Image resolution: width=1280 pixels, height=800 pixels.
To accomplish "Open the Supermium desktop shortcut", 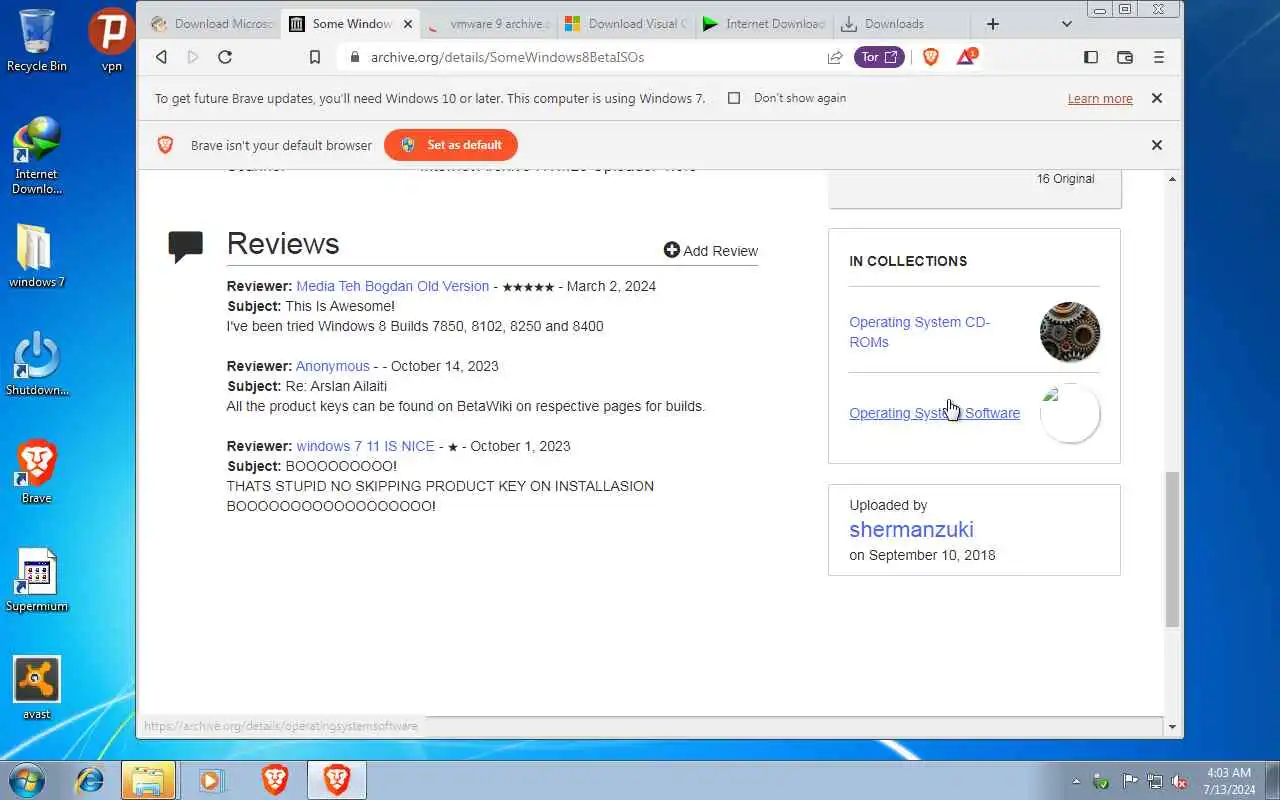I will pyautogui.click(x=37, y=581).
